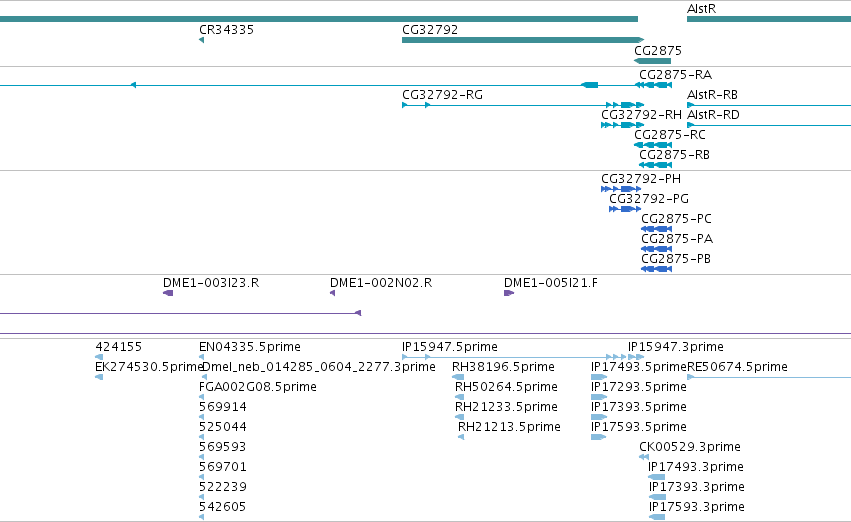
Task: Click IP15947.3prime label
Action: 676,347
